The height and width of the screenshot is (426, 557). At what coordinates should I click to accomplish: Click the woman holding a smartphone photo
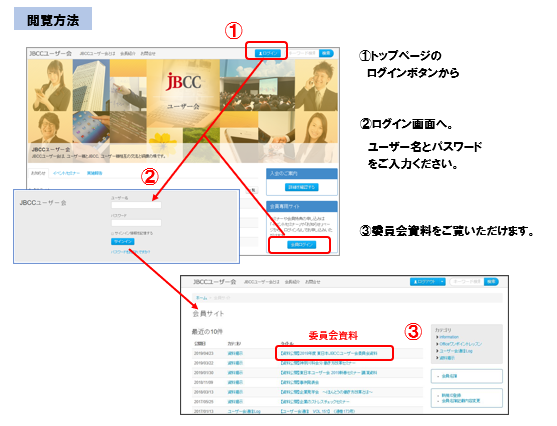click(x=50, y=85)
